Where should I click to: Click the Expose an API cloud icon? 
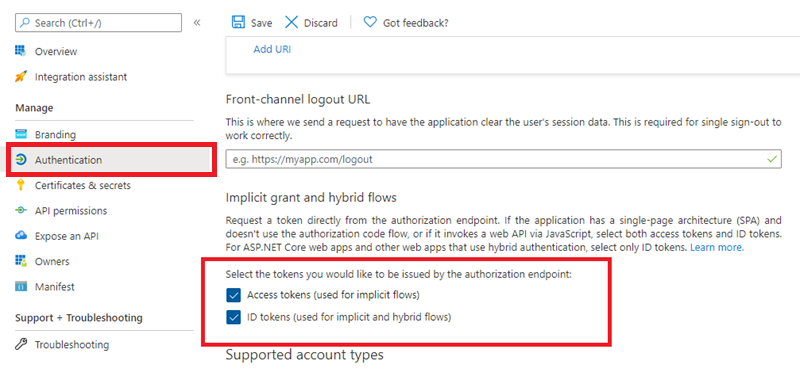point(21,236)
